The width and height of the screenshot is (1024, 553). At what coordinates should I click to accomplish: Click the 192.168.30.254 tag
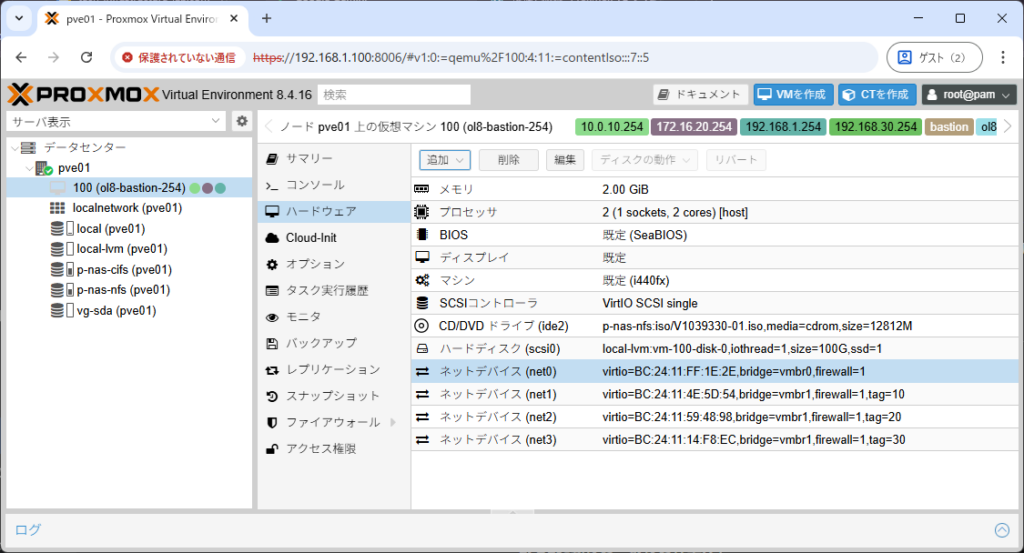pyautogui.click(x=876, y=127)
